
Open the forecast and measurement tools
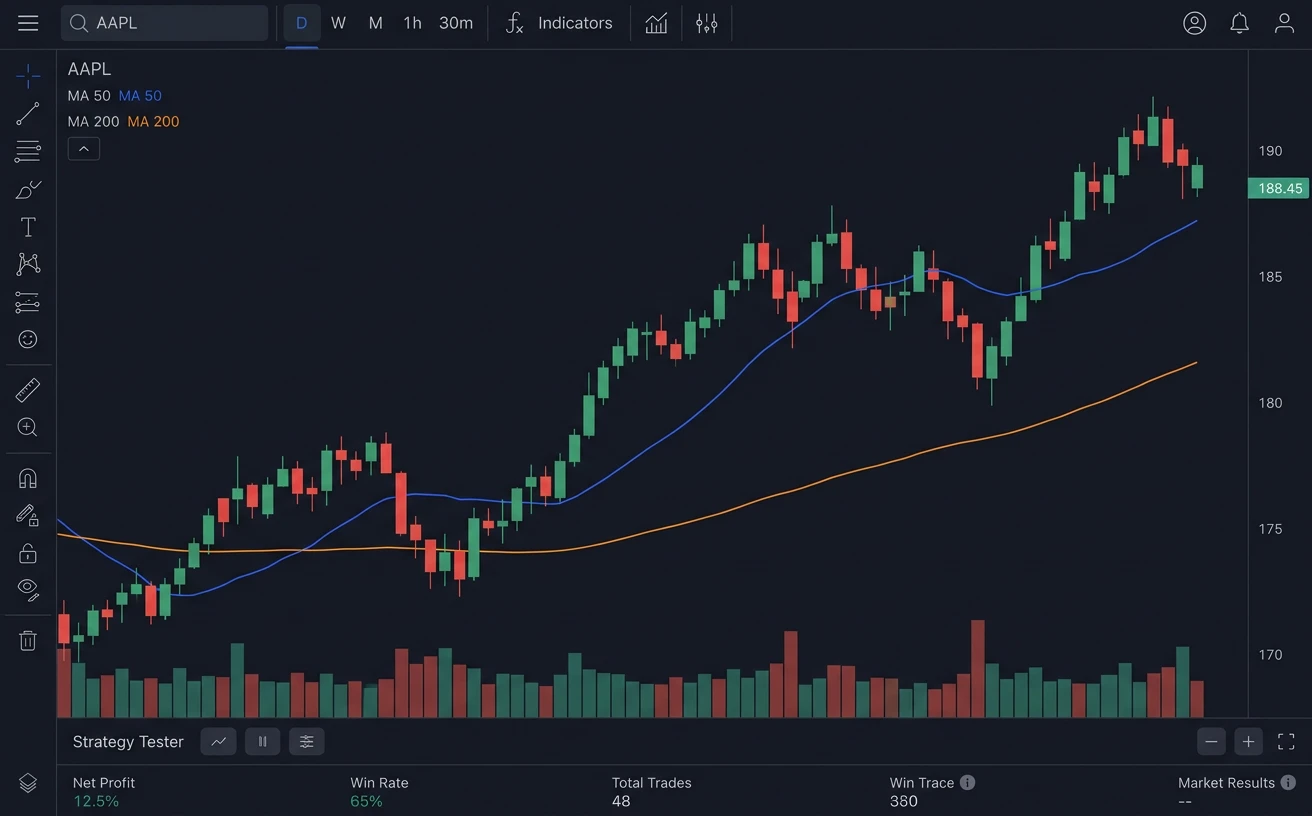tap(28, 302)
